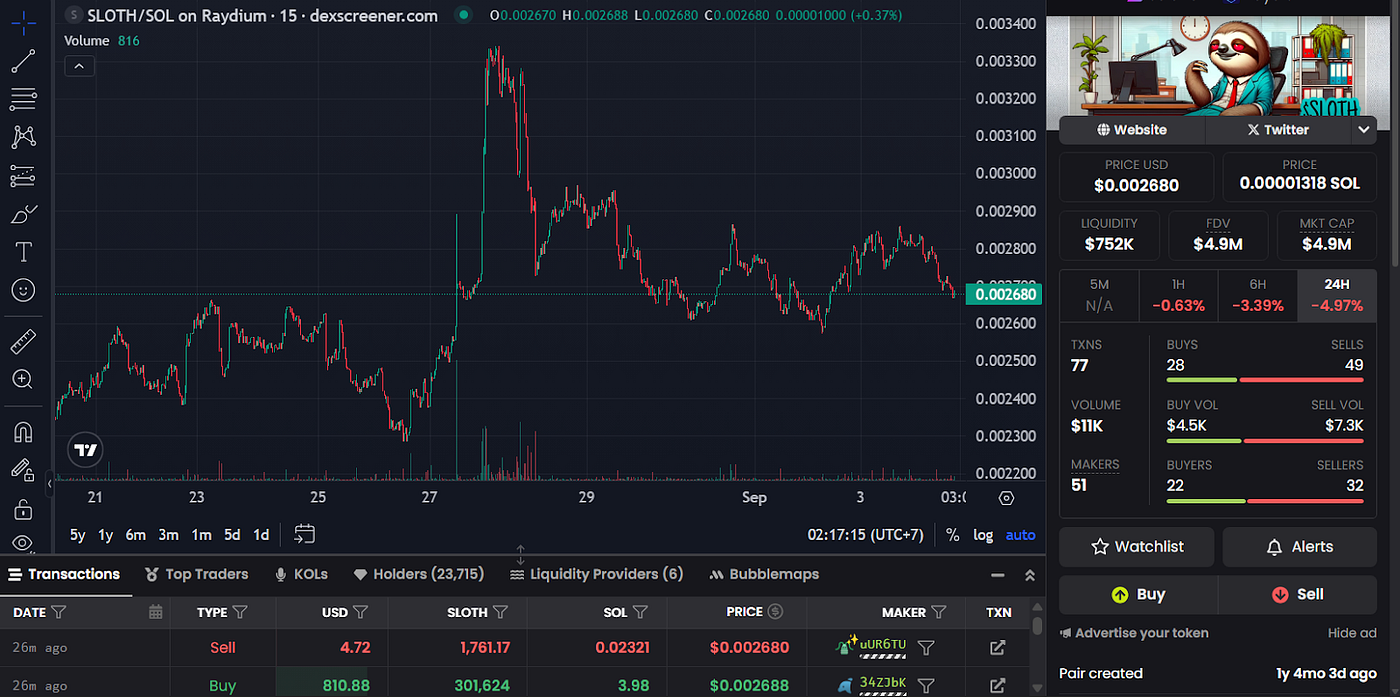
Task: Select the crosshair cursor tool
Action: 23,22
